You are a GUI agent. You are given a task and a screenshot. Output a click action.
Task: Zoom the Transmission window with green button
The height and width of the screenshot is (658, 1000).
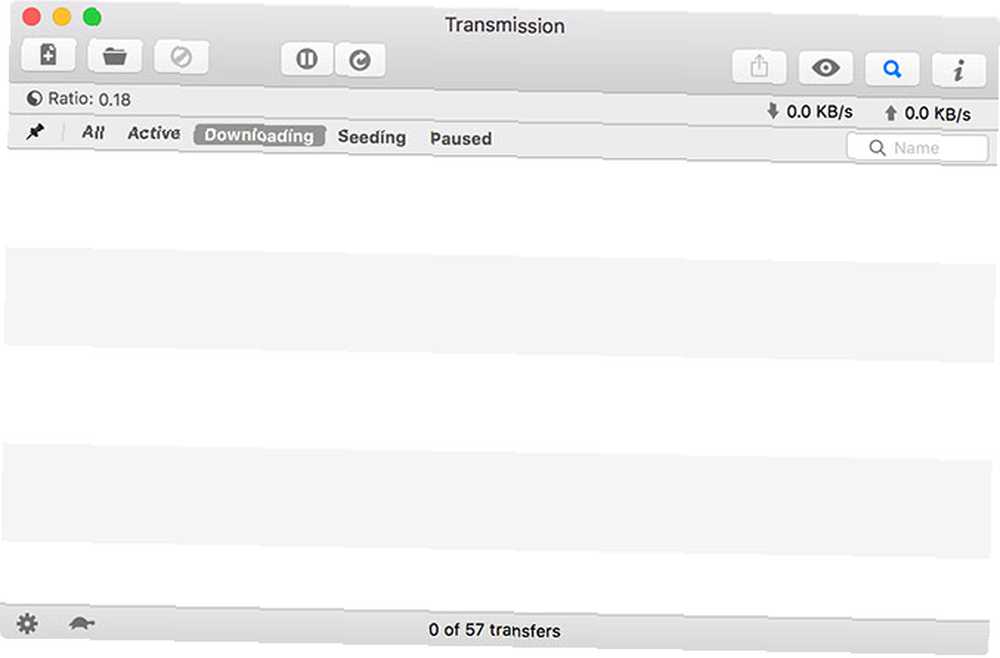(92, 17)
